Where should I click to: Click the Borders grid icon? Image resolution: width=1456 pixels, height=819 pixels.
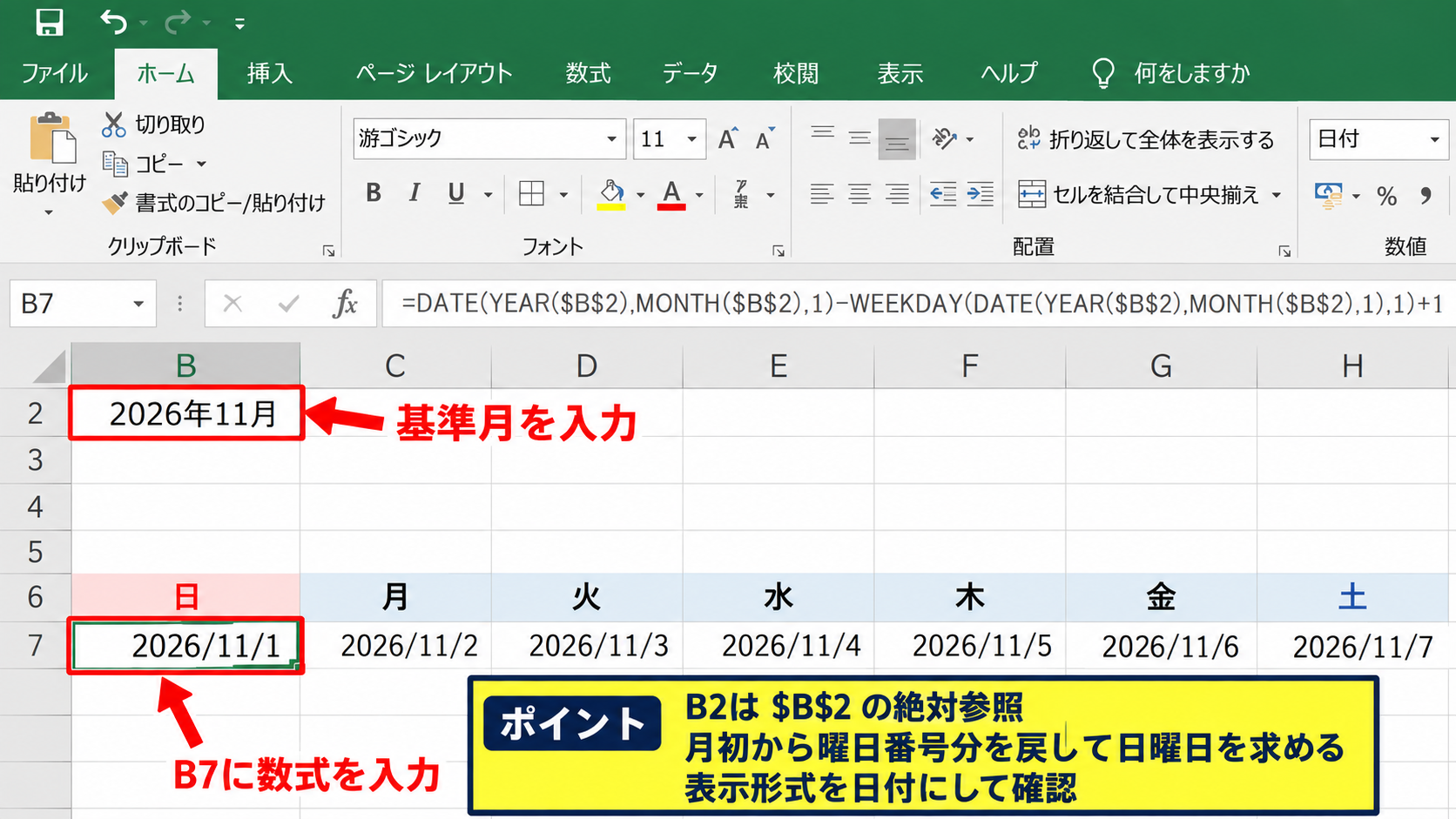click(531, 193)
